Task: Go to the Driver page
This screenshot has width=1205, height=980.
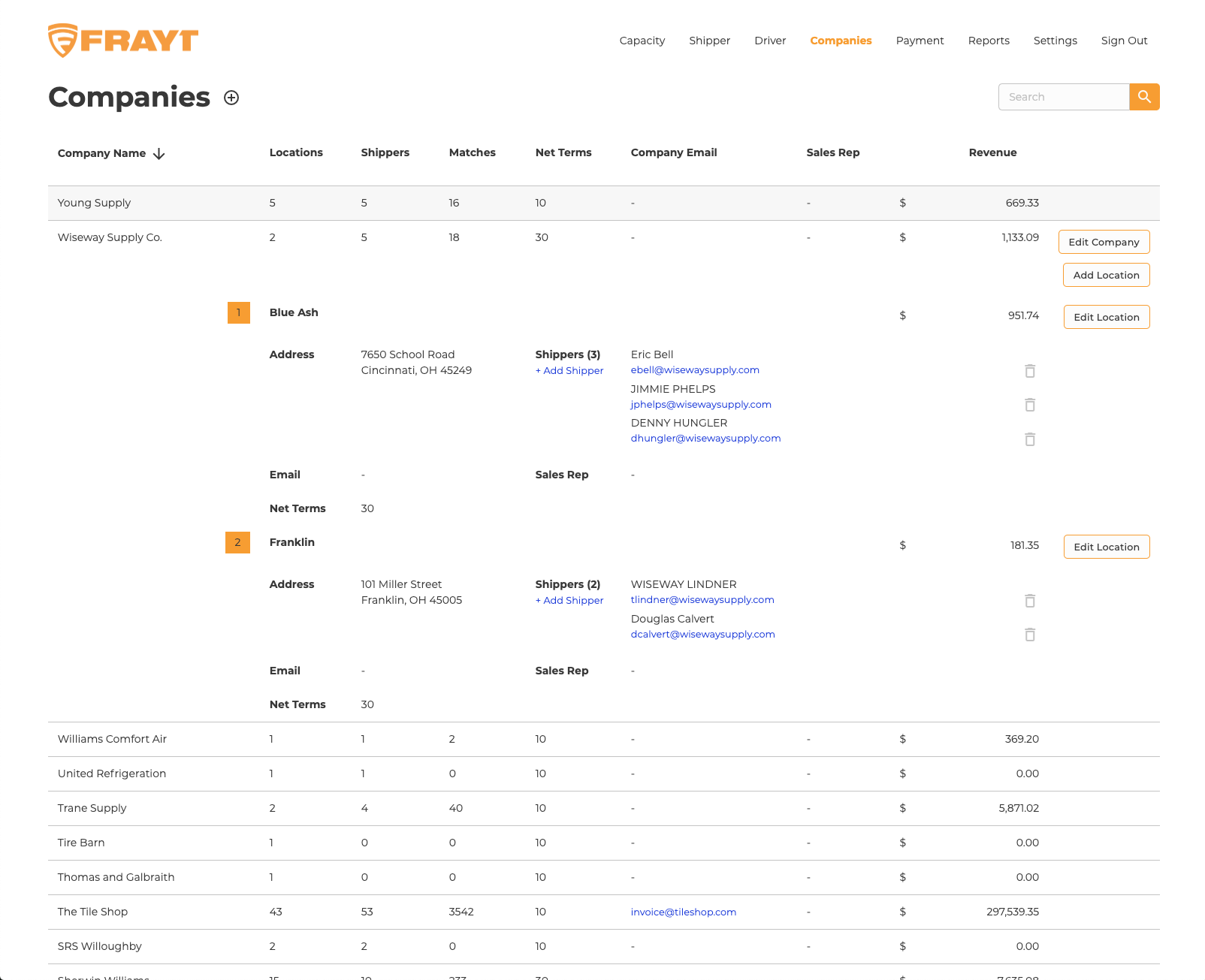Action: click(770, 41)
